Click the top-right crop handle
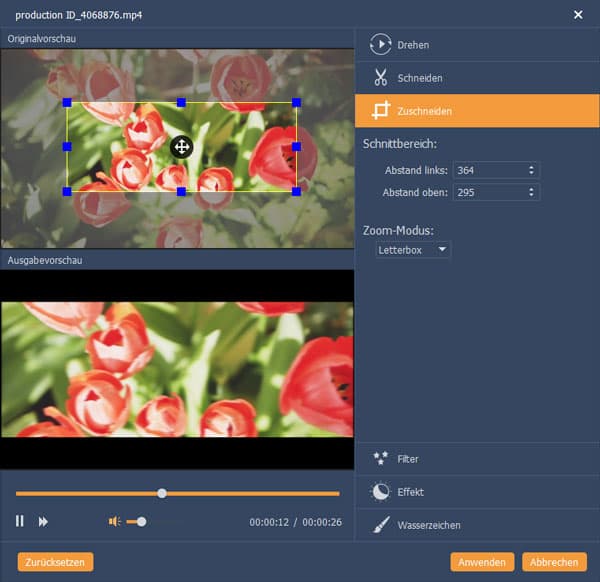Image resolution: width=600 pixels, height=582 pixels. 296,102
